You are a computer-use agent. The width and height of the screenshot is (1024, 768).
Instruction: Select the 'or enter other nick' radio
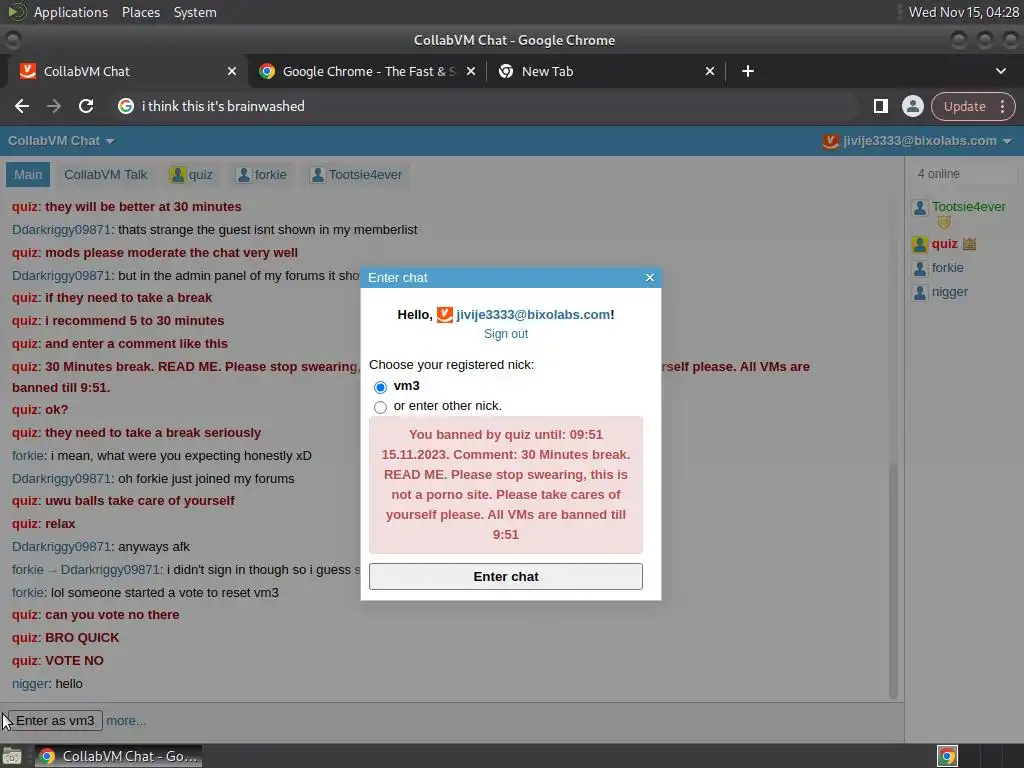tap(380, 407)
